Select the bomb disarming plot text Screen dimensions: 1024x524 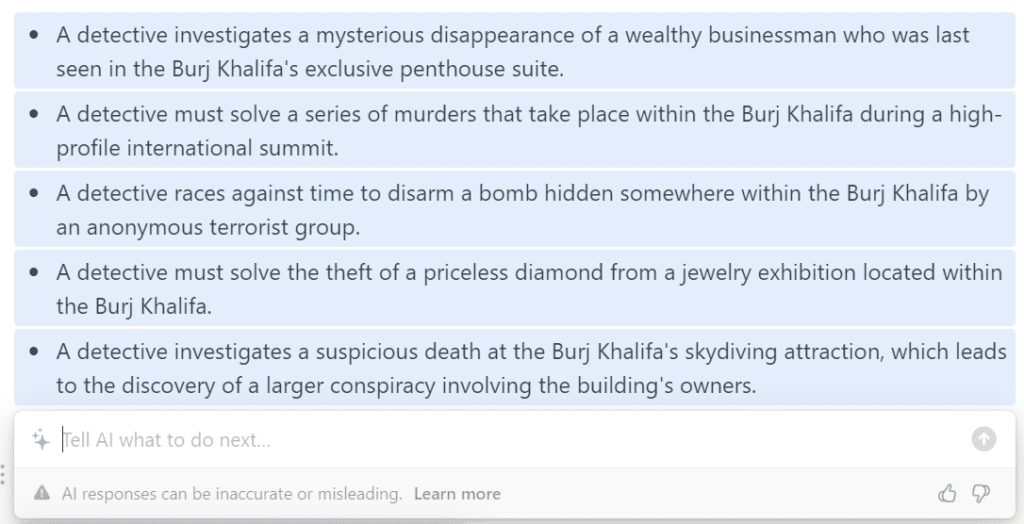[x=522, y=210]
